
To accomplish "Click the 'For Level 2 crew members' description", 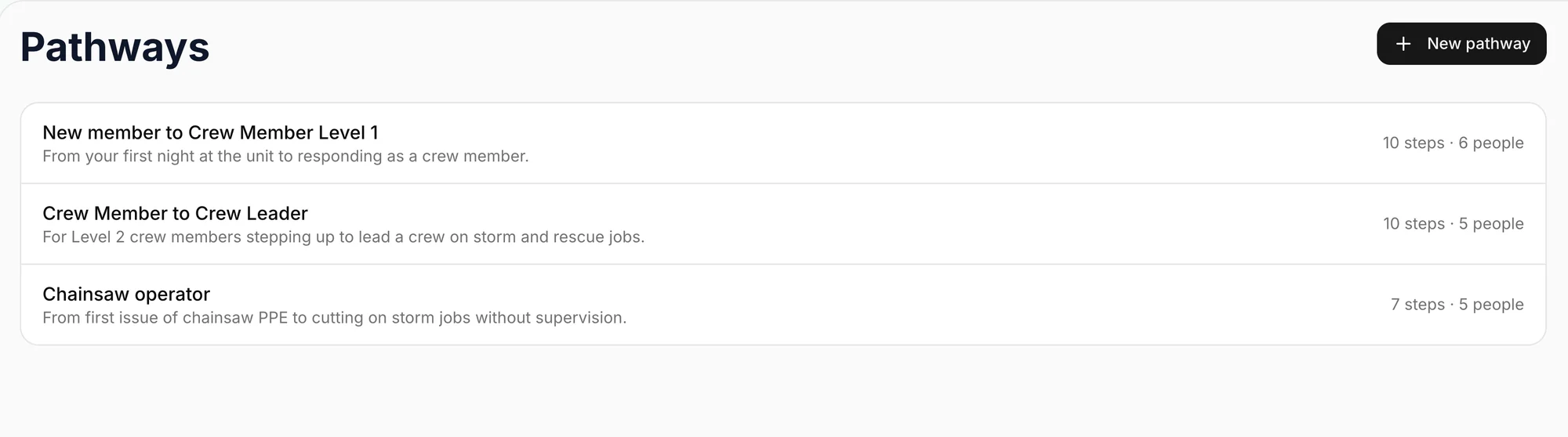I will tap(343, 237).
